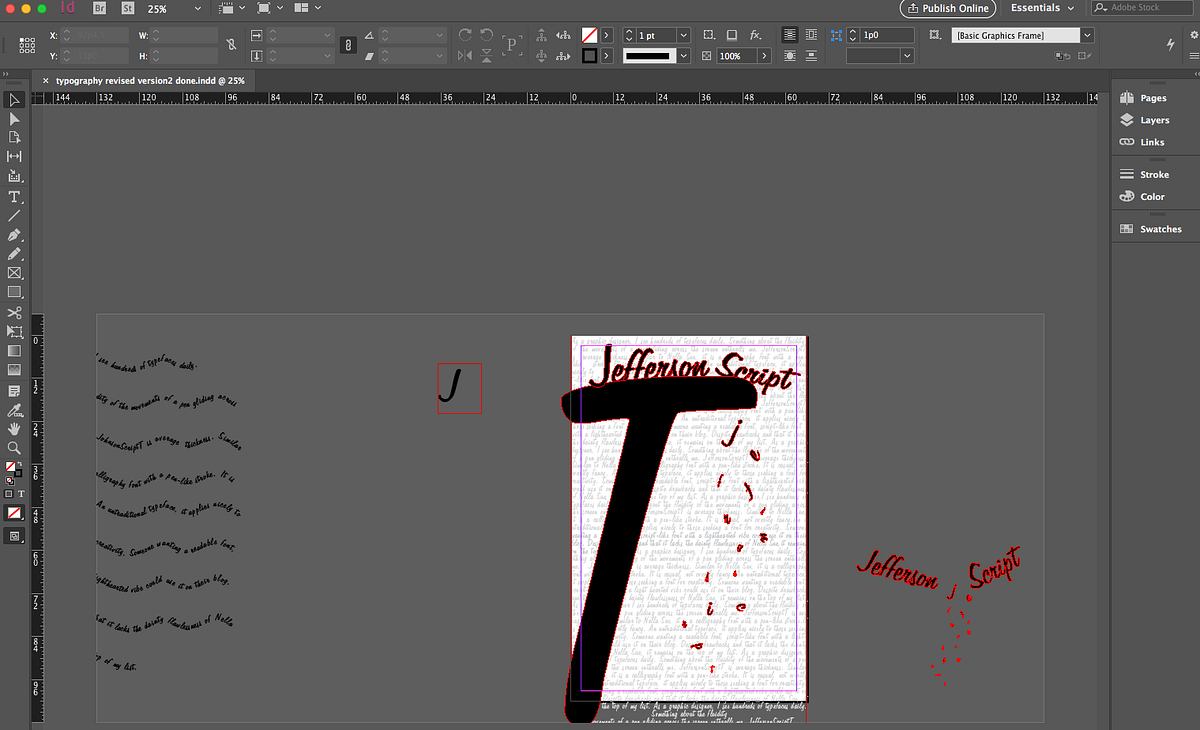Toggle default fill and stroke icon
The image size is (1200, 730).
click(9, 480)
